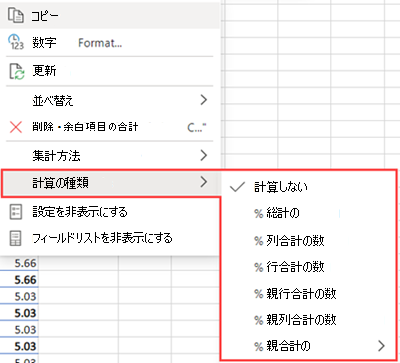
Task: Expand the 集計方法 submenu arrow
Action: point(204,155)
